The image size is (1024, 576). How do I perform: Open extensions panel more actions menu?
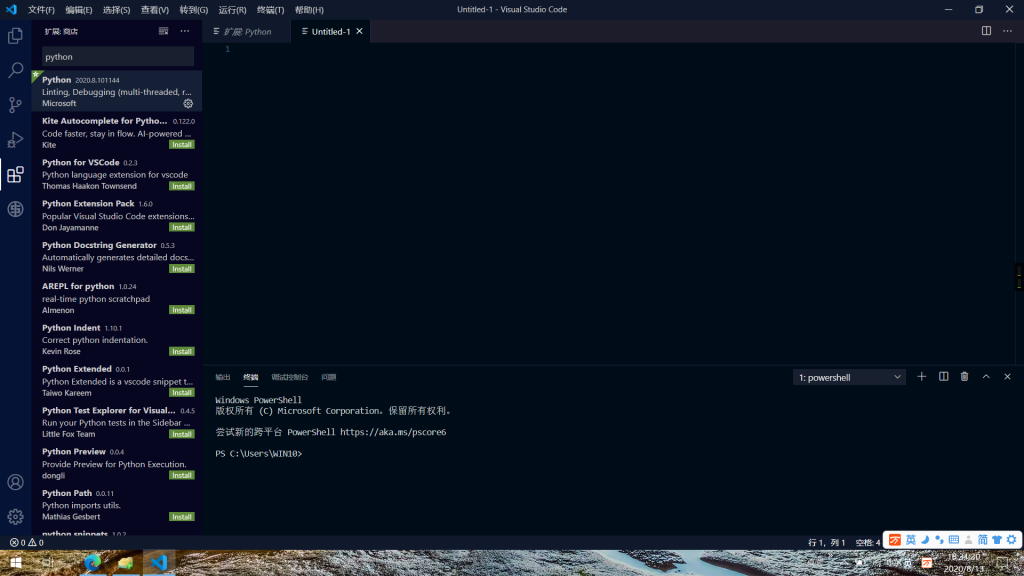click(185, 31)
